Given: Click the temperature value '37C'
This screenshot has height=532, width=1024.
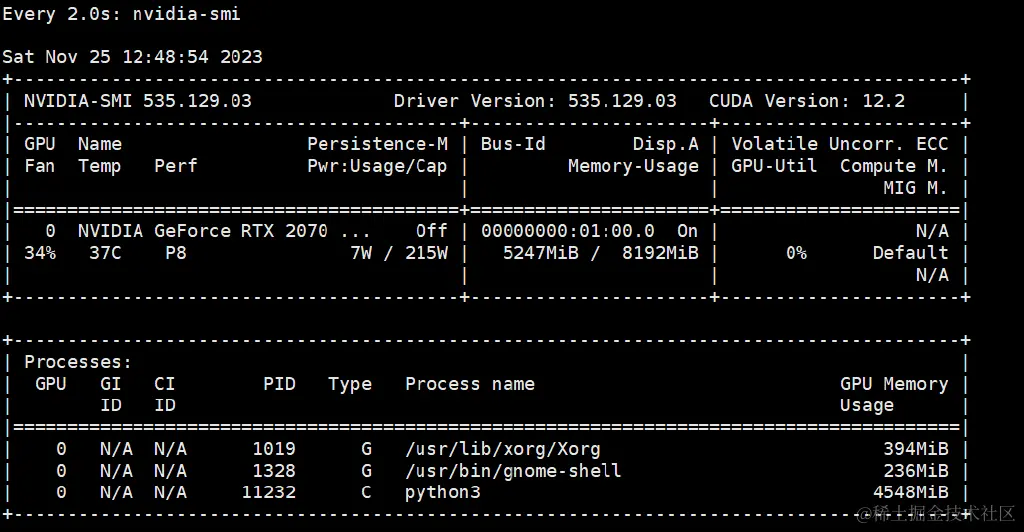Looking at the screenshot, I should coord(105,253).
